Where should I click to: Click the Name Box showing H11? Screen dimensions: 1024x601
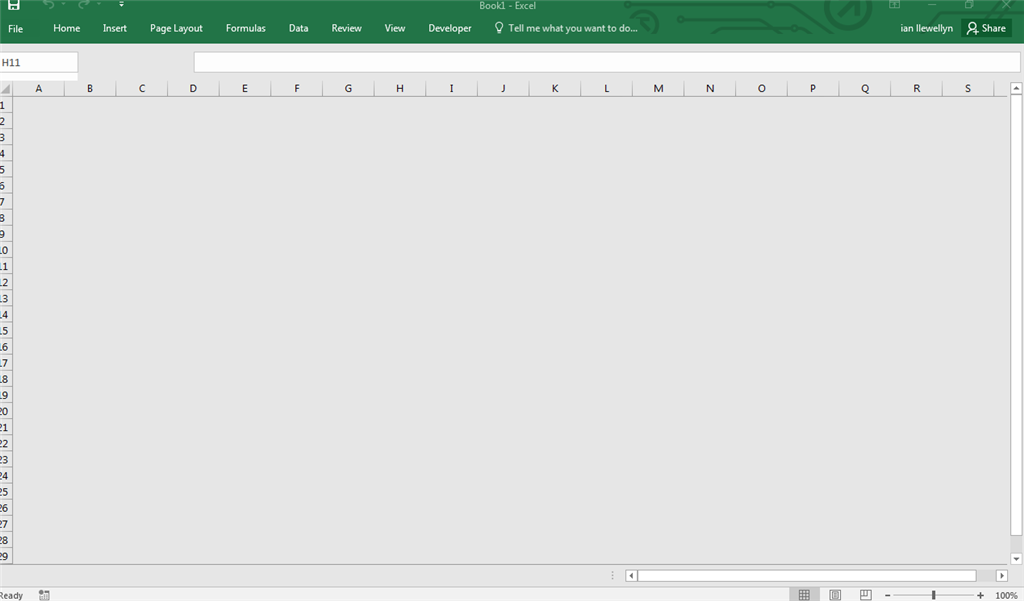tap(38, 61)
